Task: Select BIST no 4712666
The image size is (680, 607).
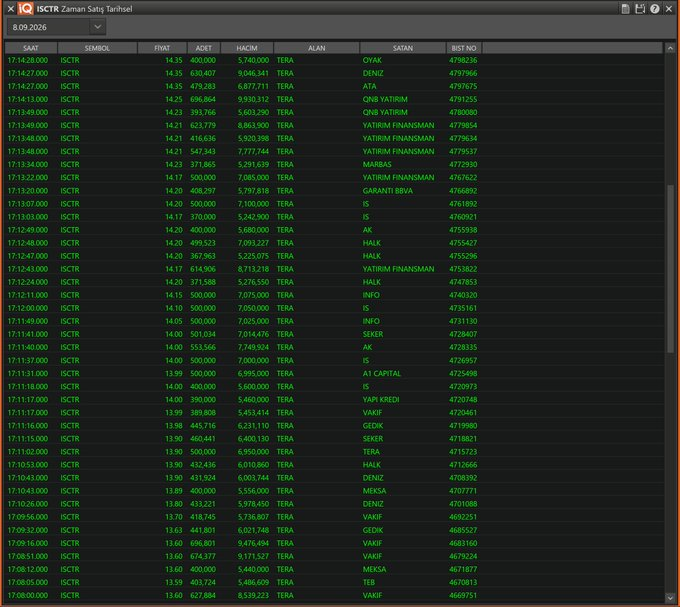Action: [463, 464]
